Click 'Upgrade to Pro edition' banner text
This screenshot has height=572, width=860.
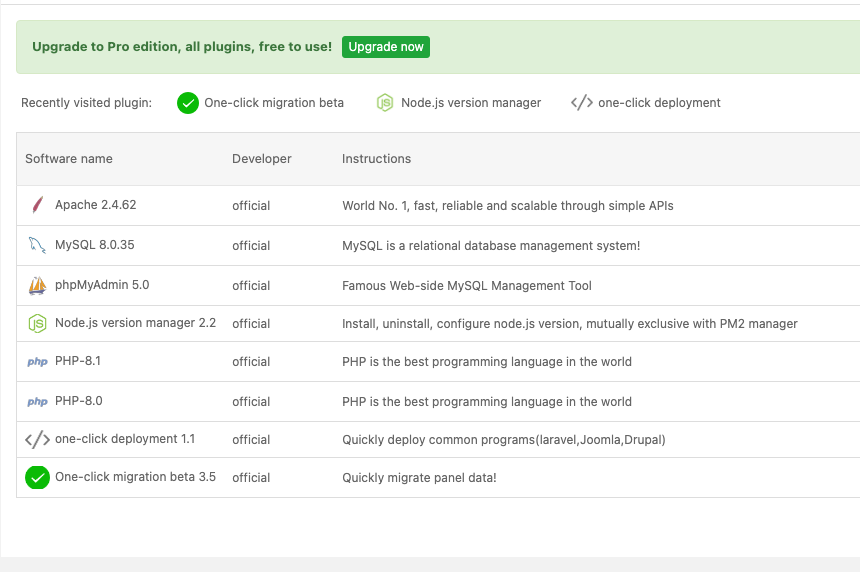(182, 47)
